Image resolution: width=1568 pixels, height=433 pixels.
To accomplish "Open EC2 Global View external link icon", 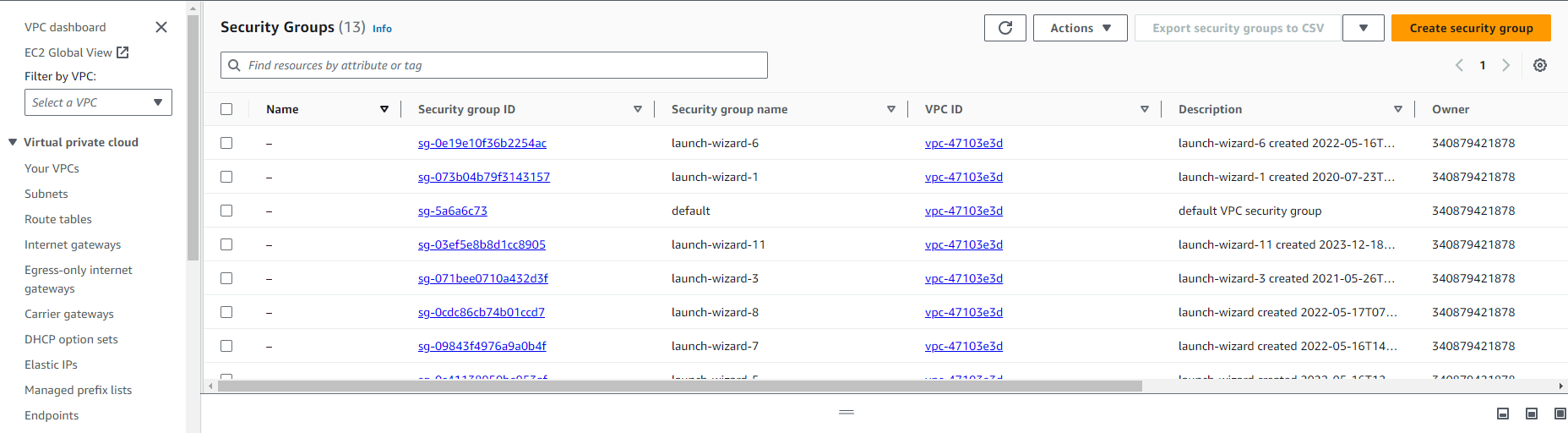I will pyautogui.click(x=122, y=52).
